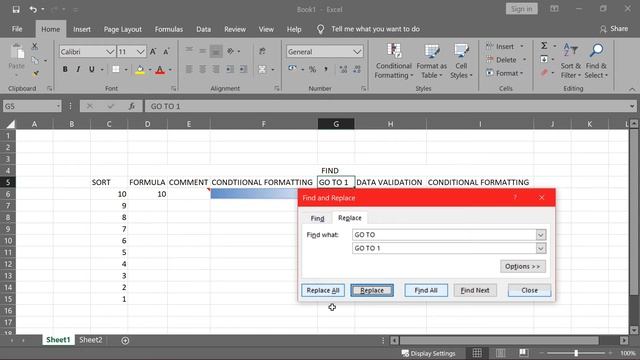
Task: Toggle Underline formatting
Action: pyautogui.click(x=91, y=69)
